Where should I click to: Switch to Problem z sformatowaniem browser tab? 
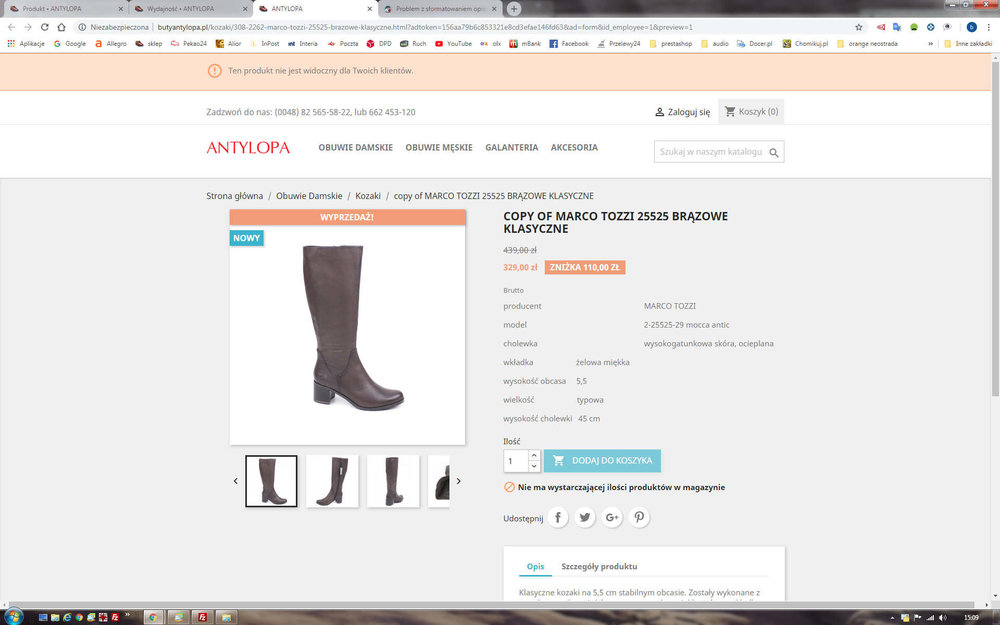coord(440,9)
